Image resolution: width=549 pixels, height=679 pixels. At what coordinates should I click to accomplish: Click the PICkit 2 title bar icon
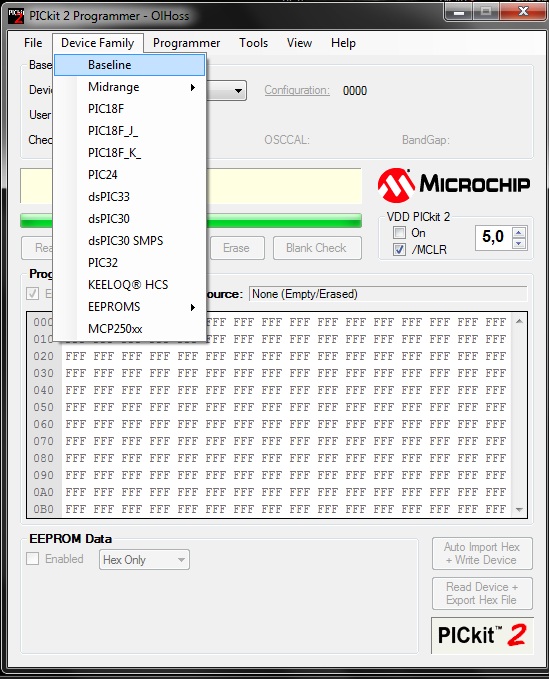click(16, 16)
